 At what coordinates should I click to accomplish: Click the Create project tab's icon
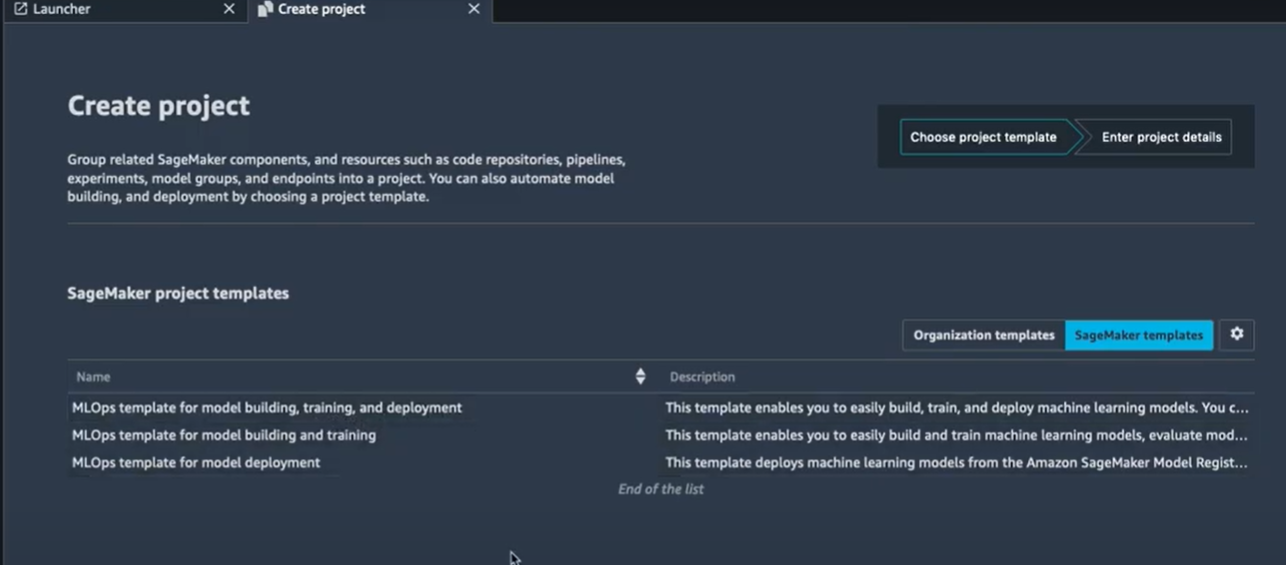(265, 9)
